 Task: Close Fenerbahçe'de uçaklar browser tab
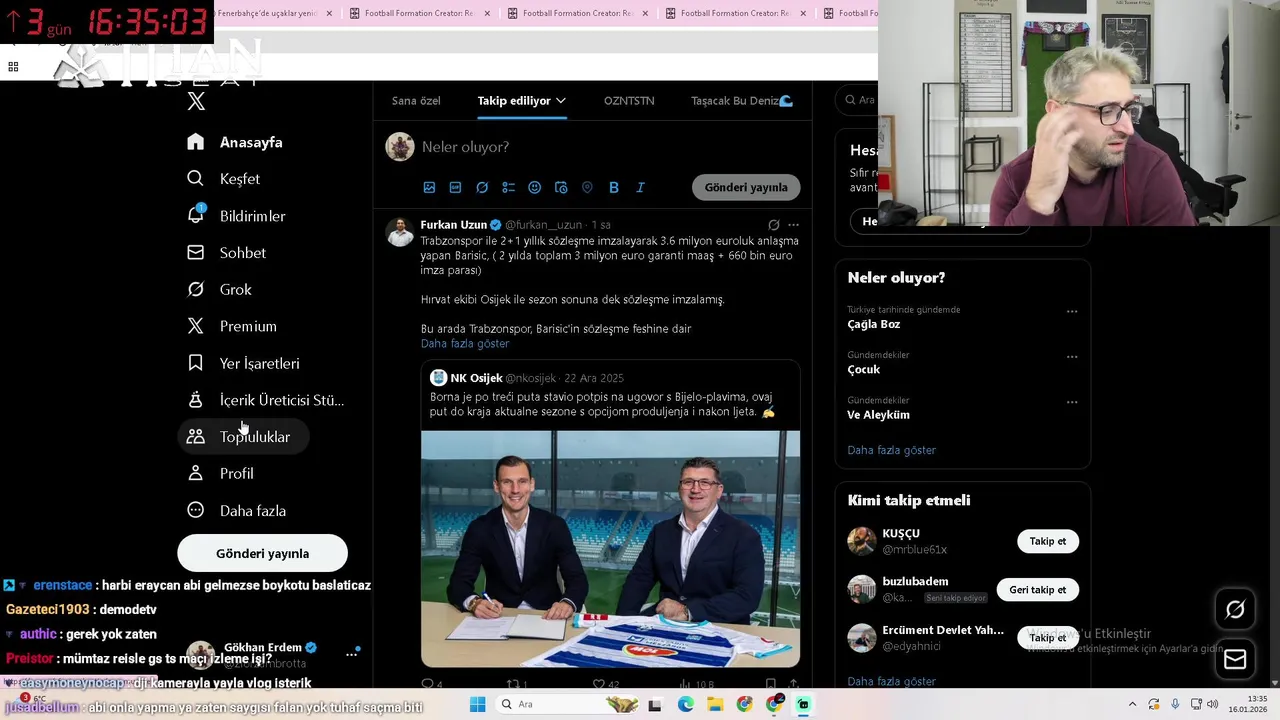(328, 13)
